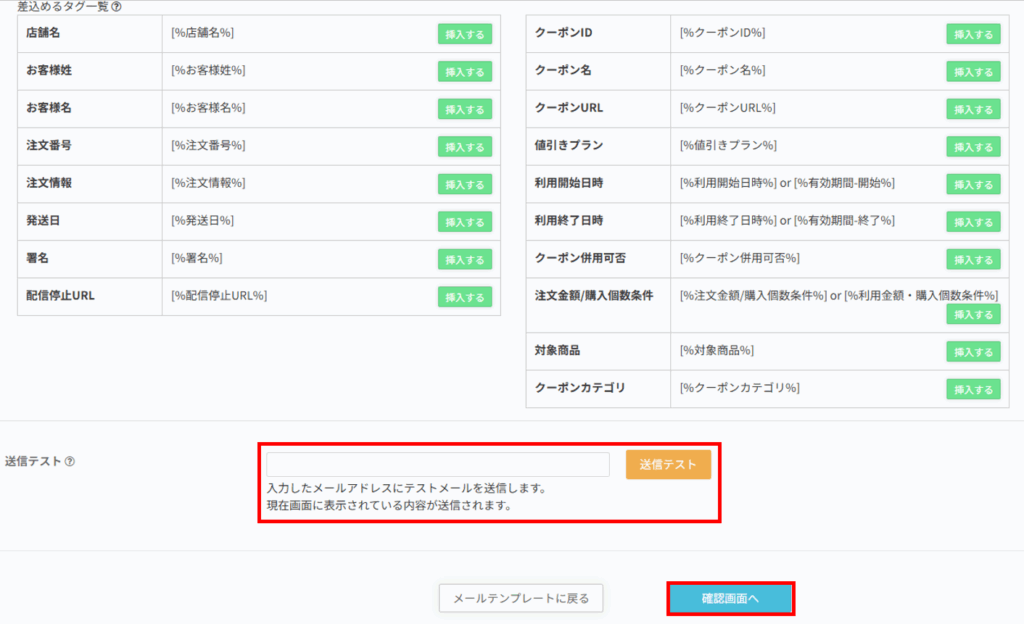1024x624 pixels.
Task: Focus the test email address field
Action: (x=437, y=465)
